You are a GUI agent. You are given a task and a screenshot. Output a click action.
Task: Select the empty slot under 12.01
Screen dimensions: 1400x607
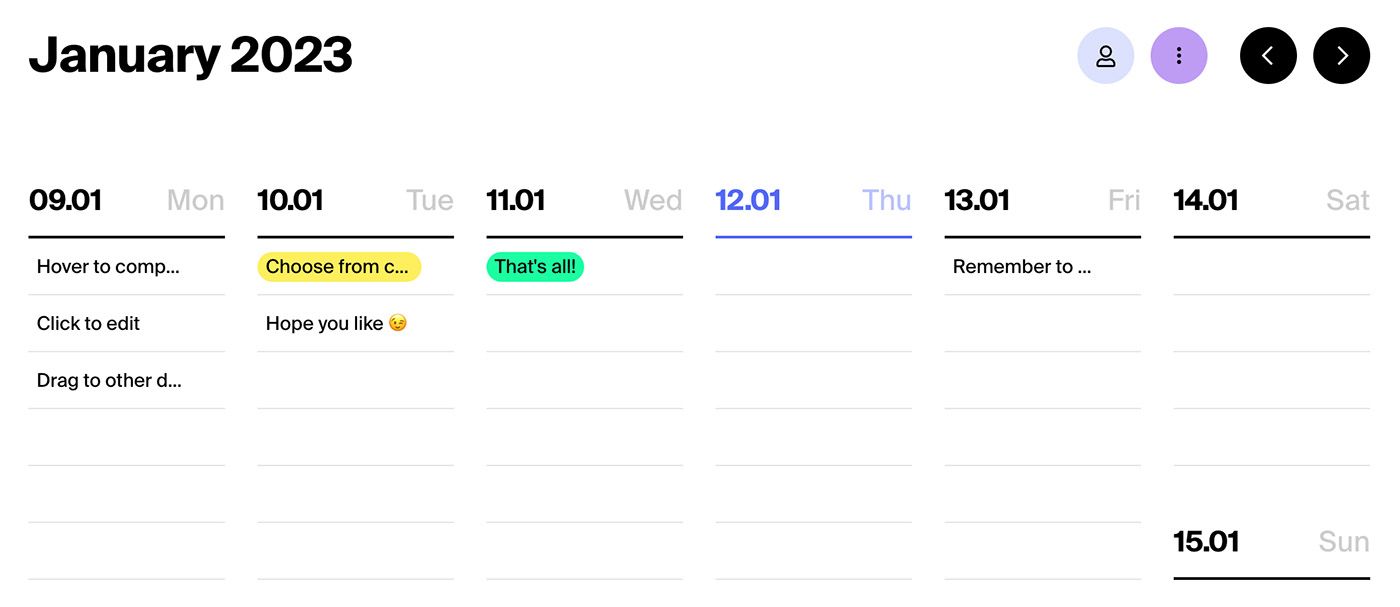tap(813, 267)
